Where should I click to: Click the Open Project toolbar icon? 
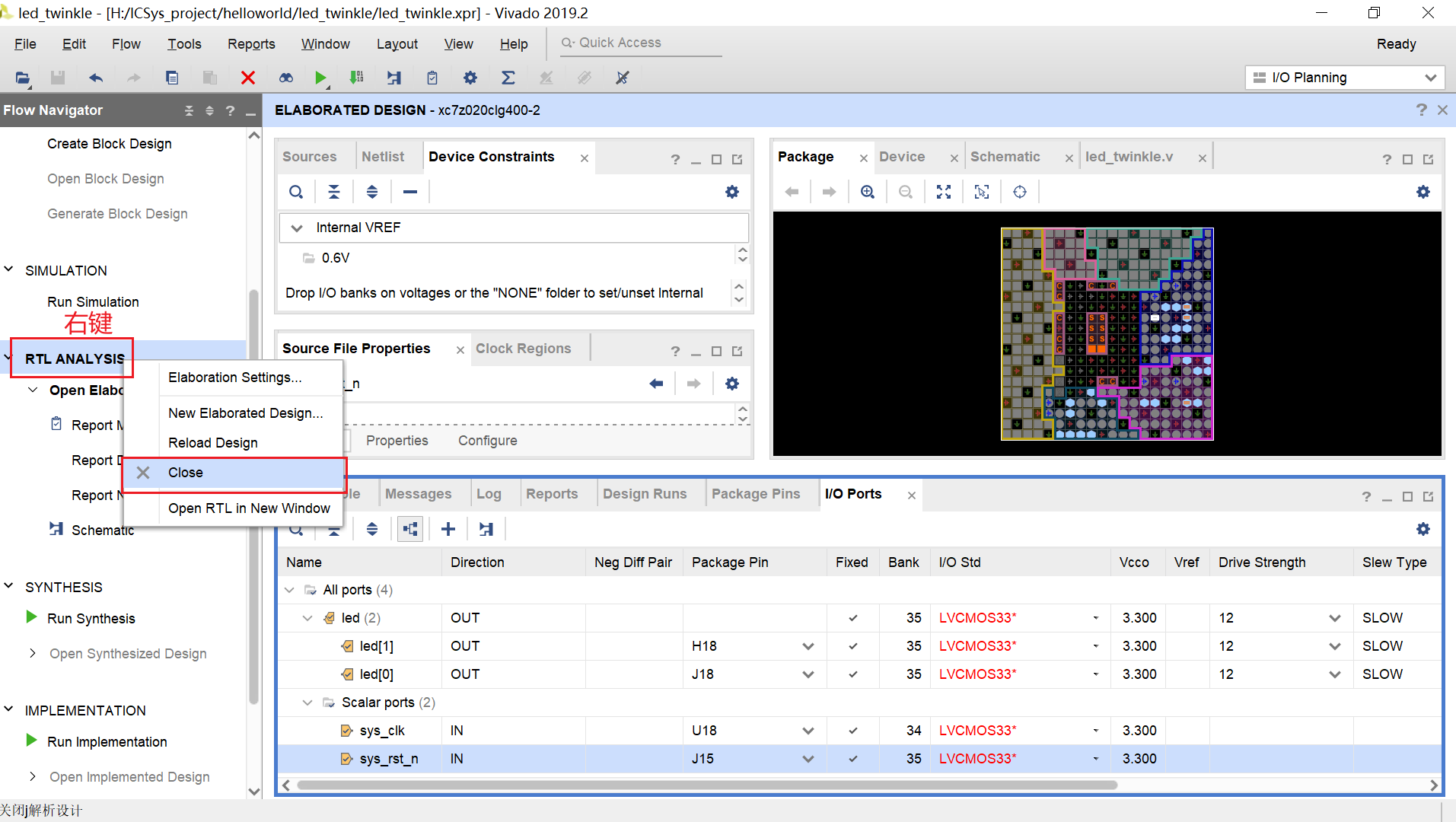(22, 78)
